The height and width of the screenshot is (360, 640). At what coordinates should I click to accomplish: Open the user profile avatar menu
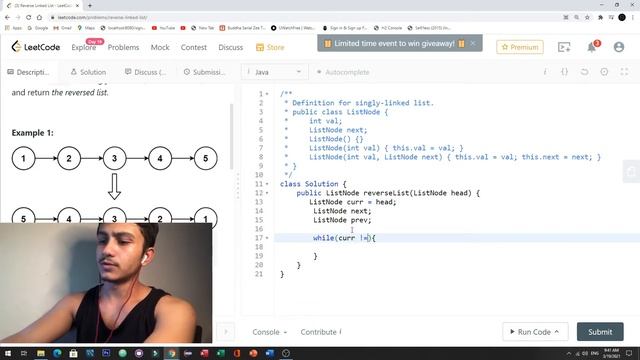pyautogui.click(x=619, y=47)
